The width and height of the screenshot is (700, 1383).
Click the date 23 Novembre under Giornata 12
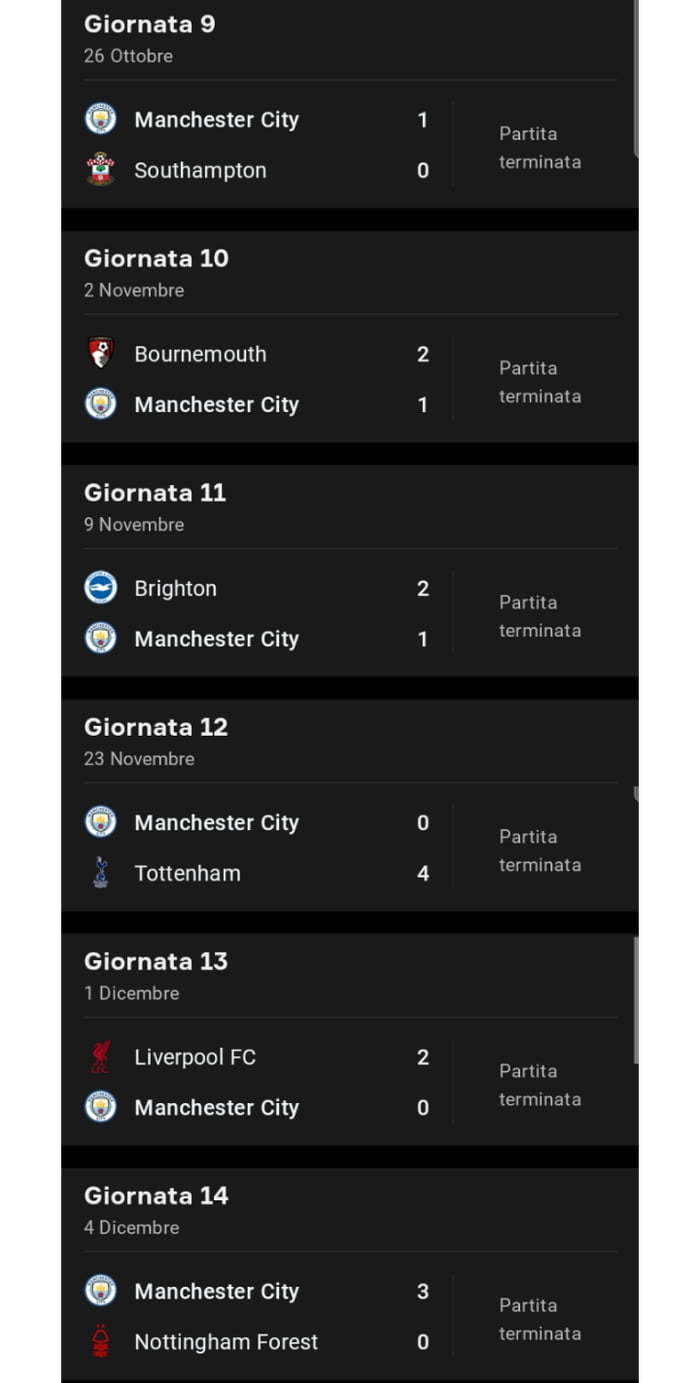click(139, 759)
